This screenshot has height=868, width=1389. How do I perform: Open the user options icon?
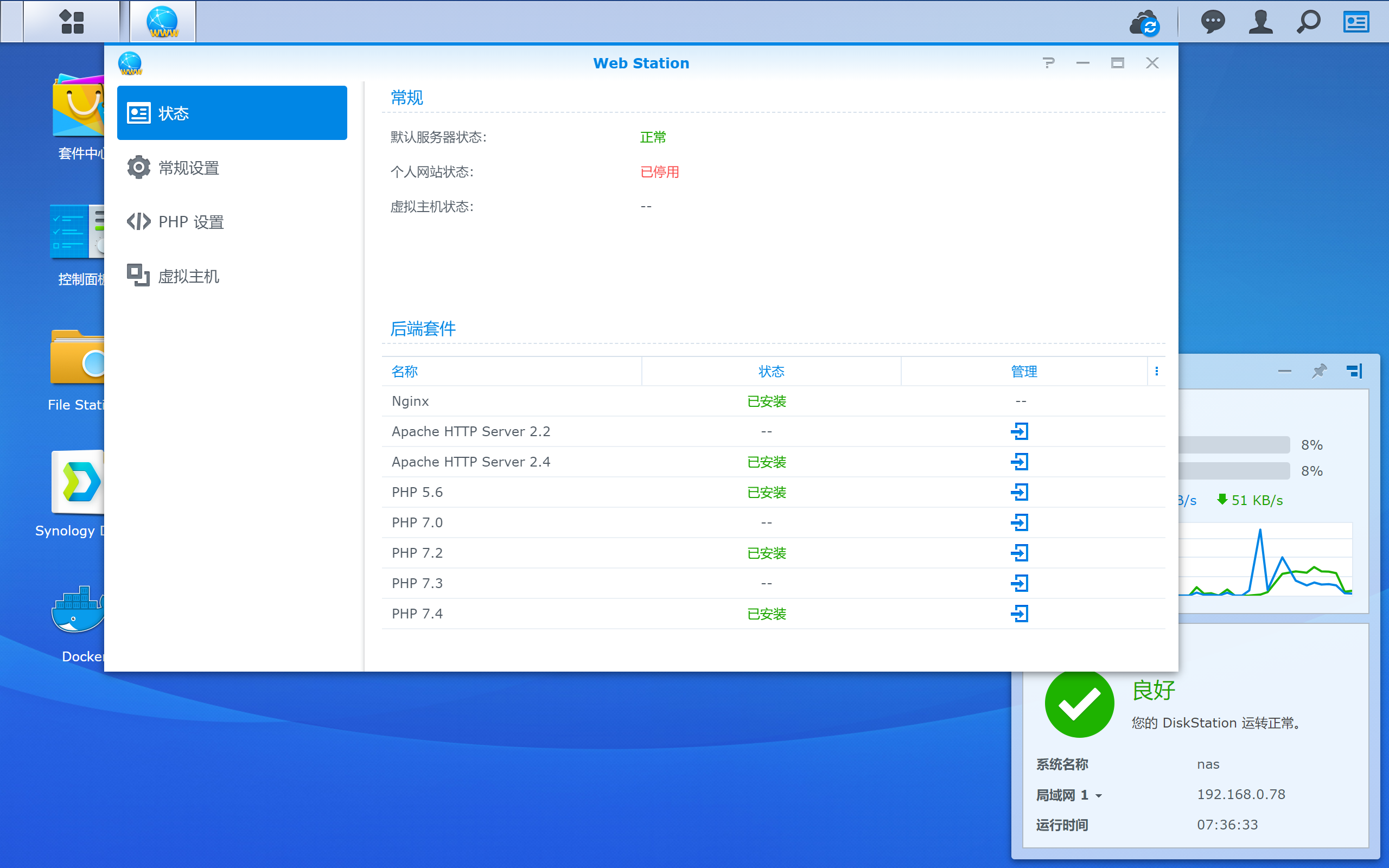[x=1261, y=22]
